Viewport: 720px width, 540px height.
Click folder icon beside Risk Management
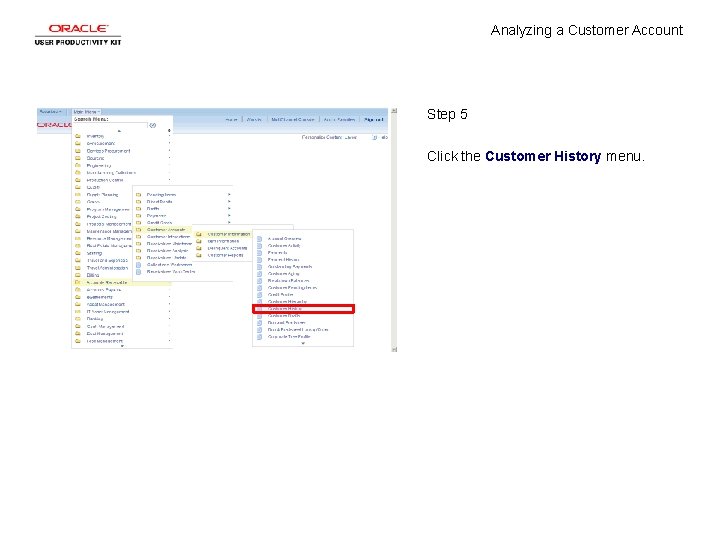(78, 341)
